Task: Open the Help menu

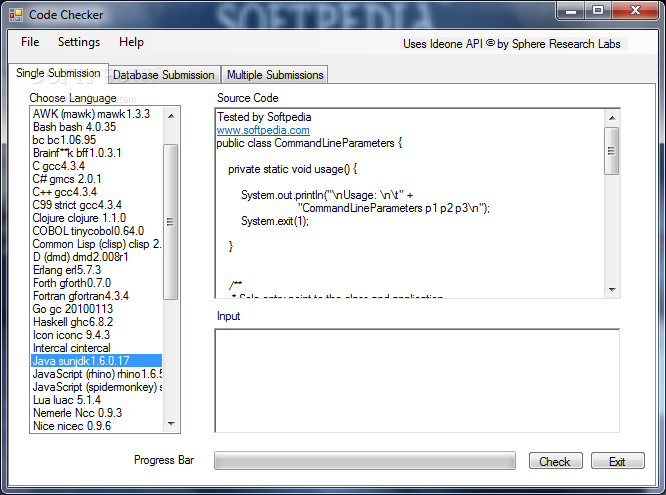Action: tap(131, 42)
